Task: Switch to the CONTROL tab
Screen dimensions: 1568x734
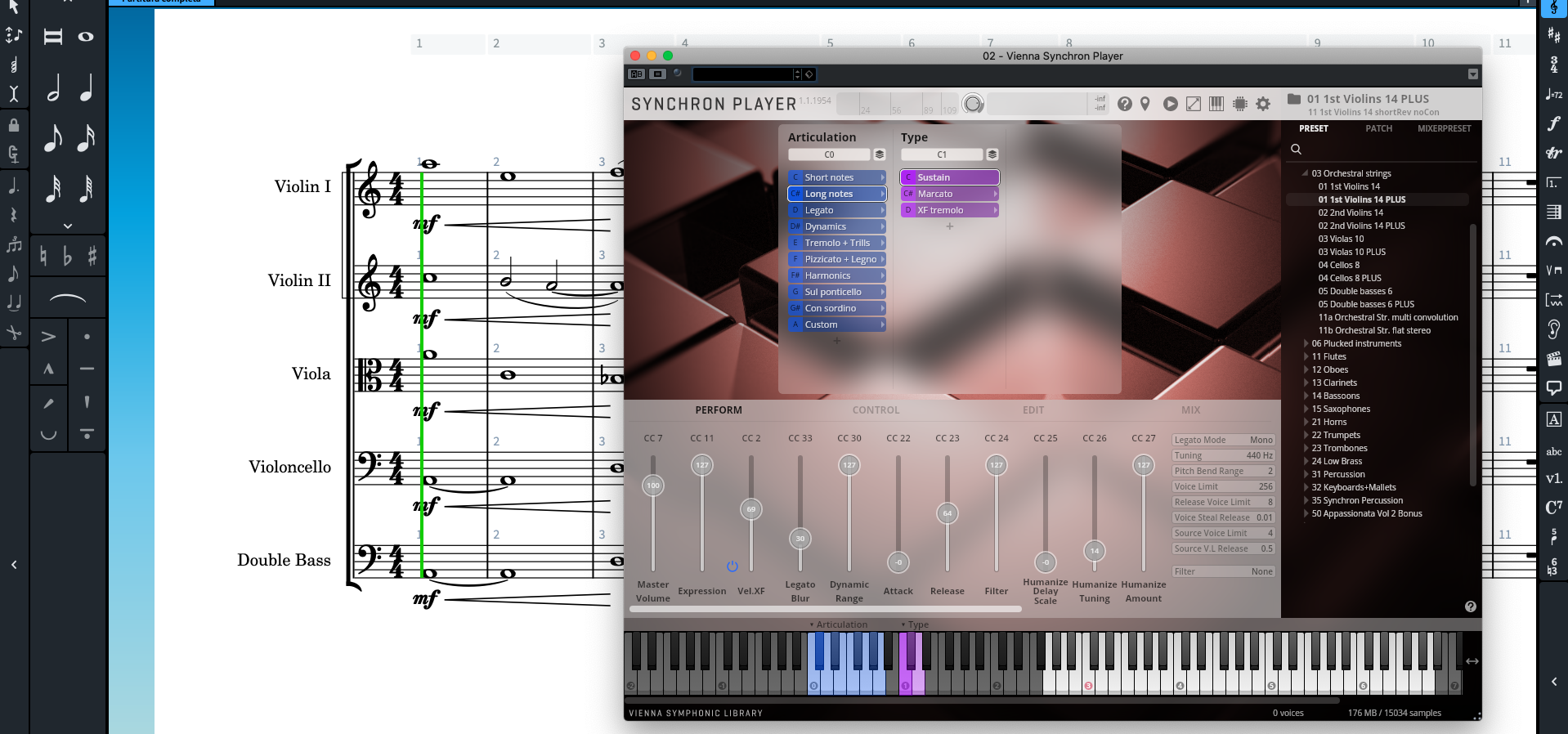Action: (x=876, y=410)
